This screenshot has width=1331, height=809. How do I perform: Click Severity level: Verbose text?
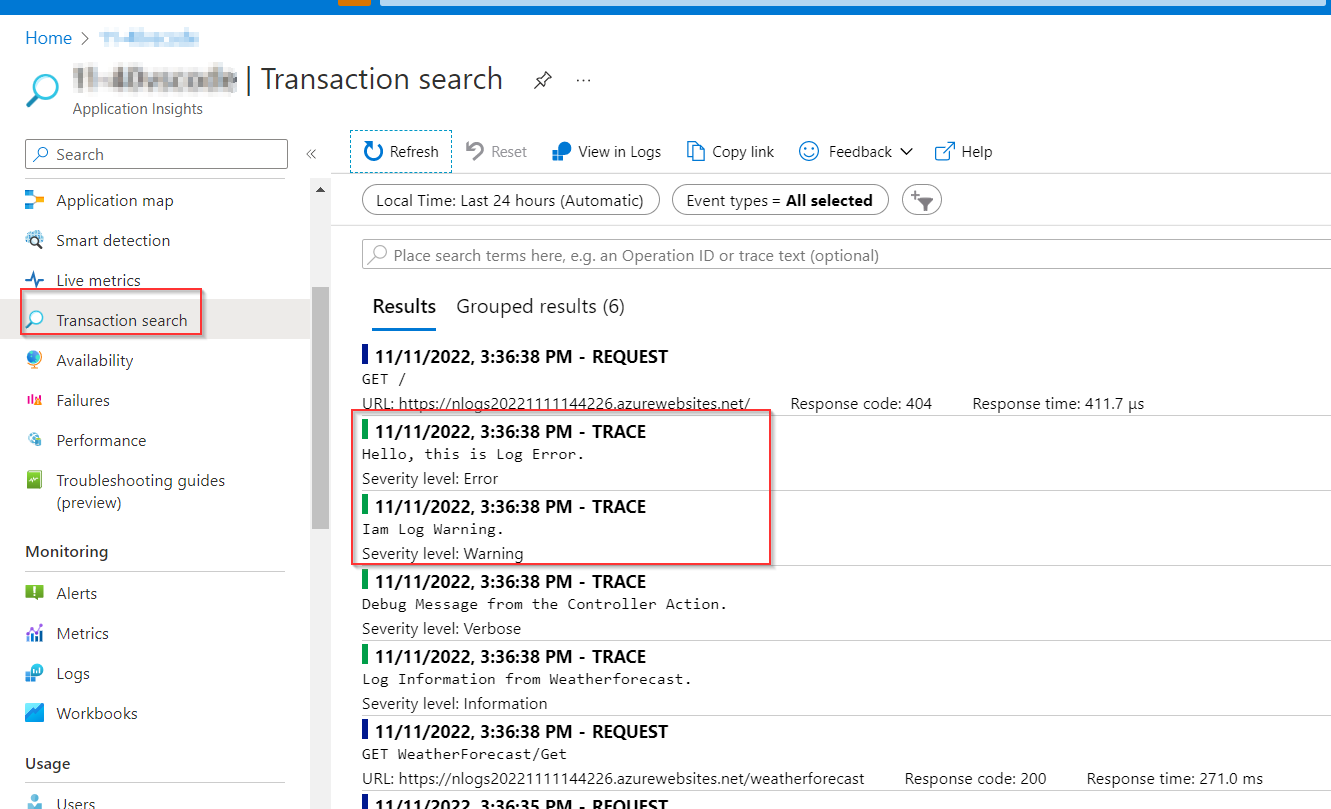(x=441, y=628)
